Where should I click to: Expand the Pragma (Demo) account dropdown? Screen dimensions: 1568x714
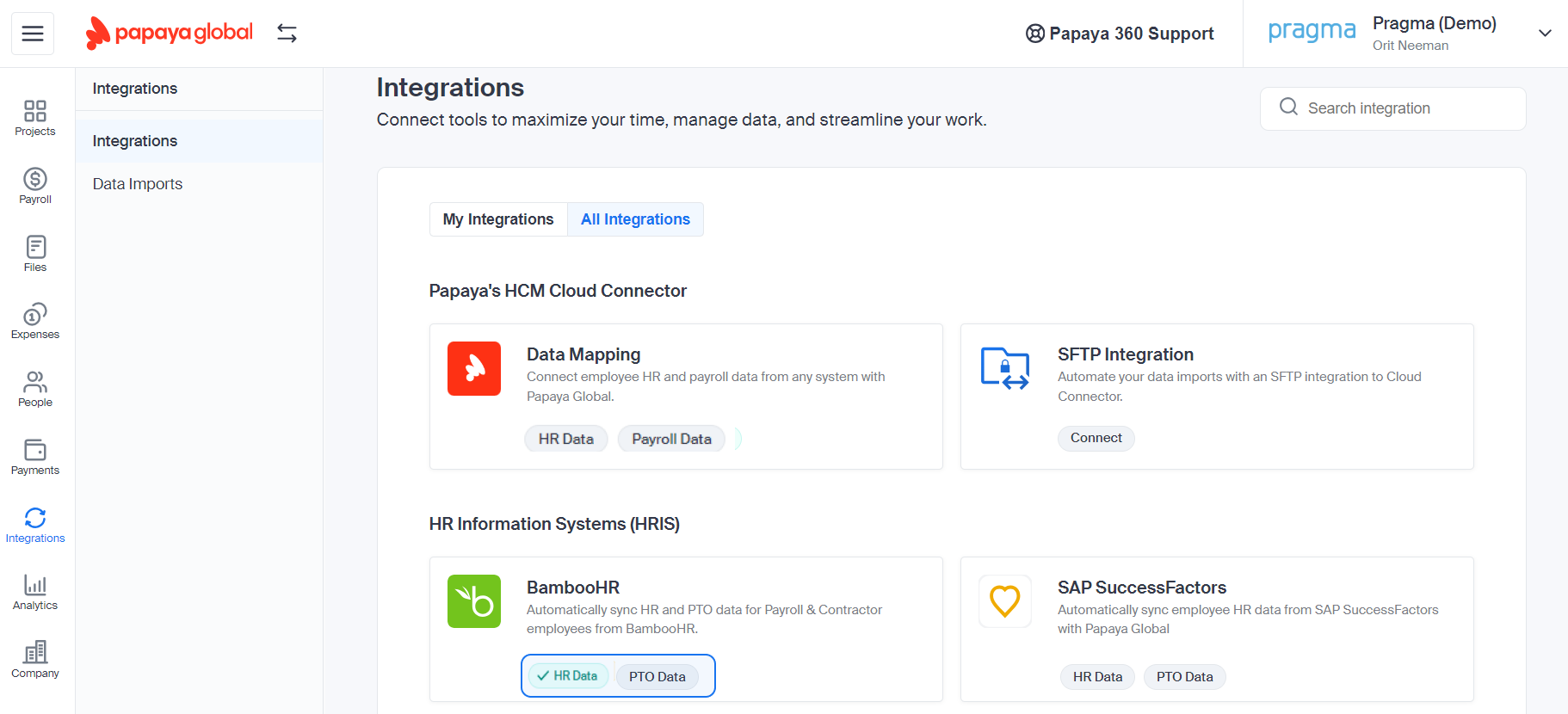(1545, 33)
